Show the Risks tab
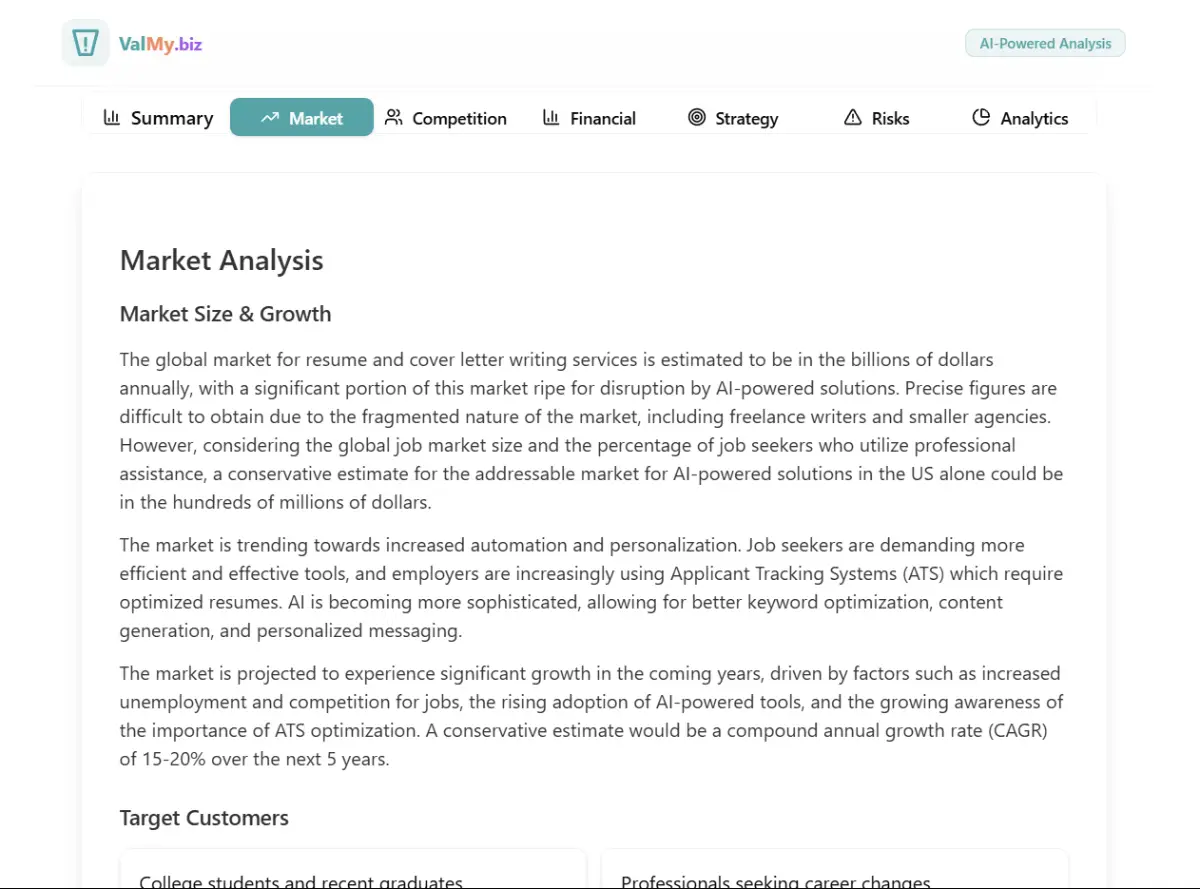 tap(890, 118)
